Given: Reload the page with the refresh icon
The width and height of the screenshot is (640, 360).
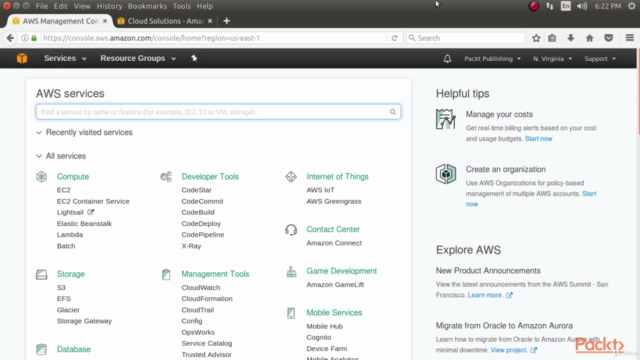Looking at the screenshot, I should 394,38.
